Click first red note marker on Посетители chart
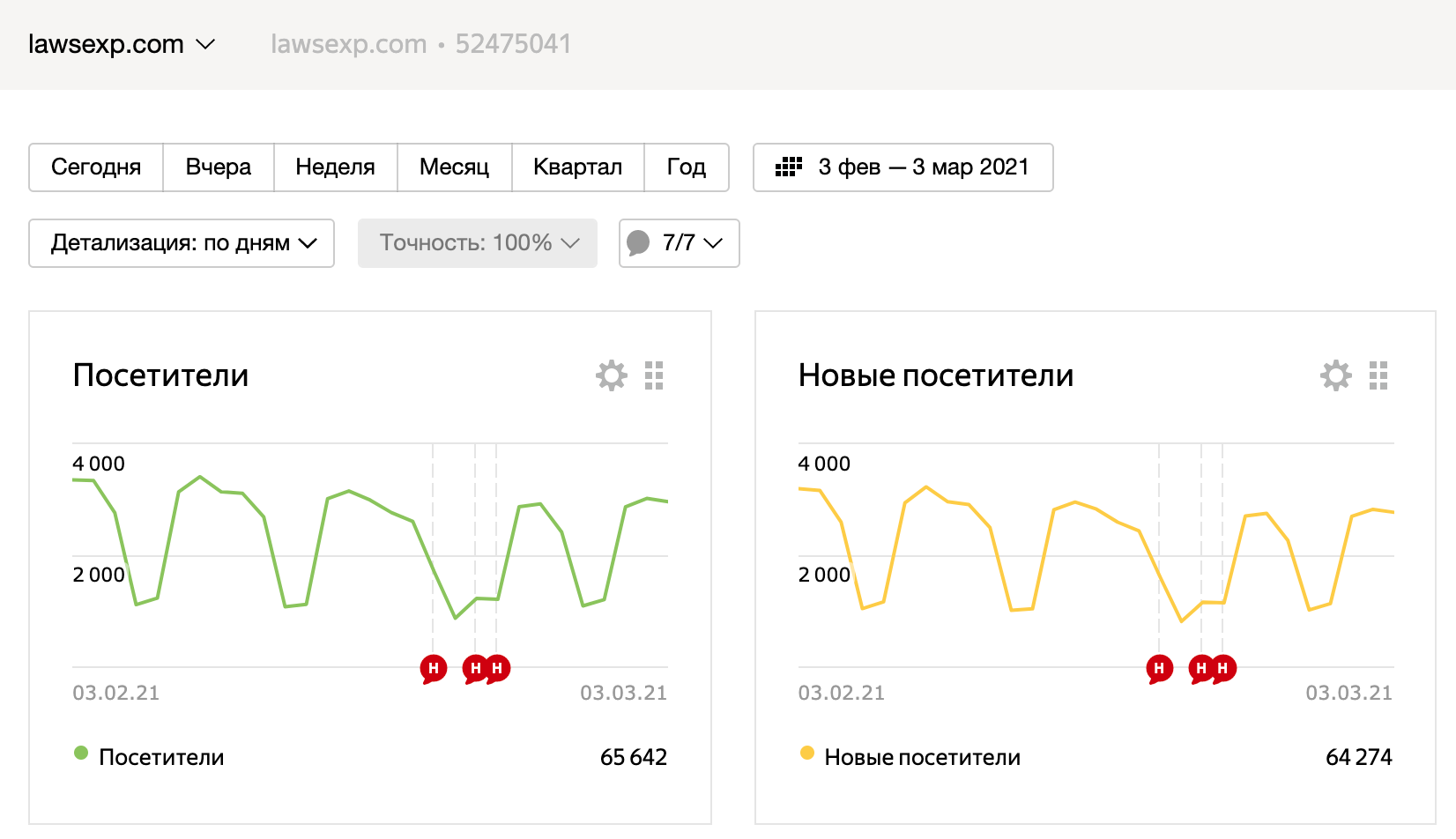 point(433,669)
